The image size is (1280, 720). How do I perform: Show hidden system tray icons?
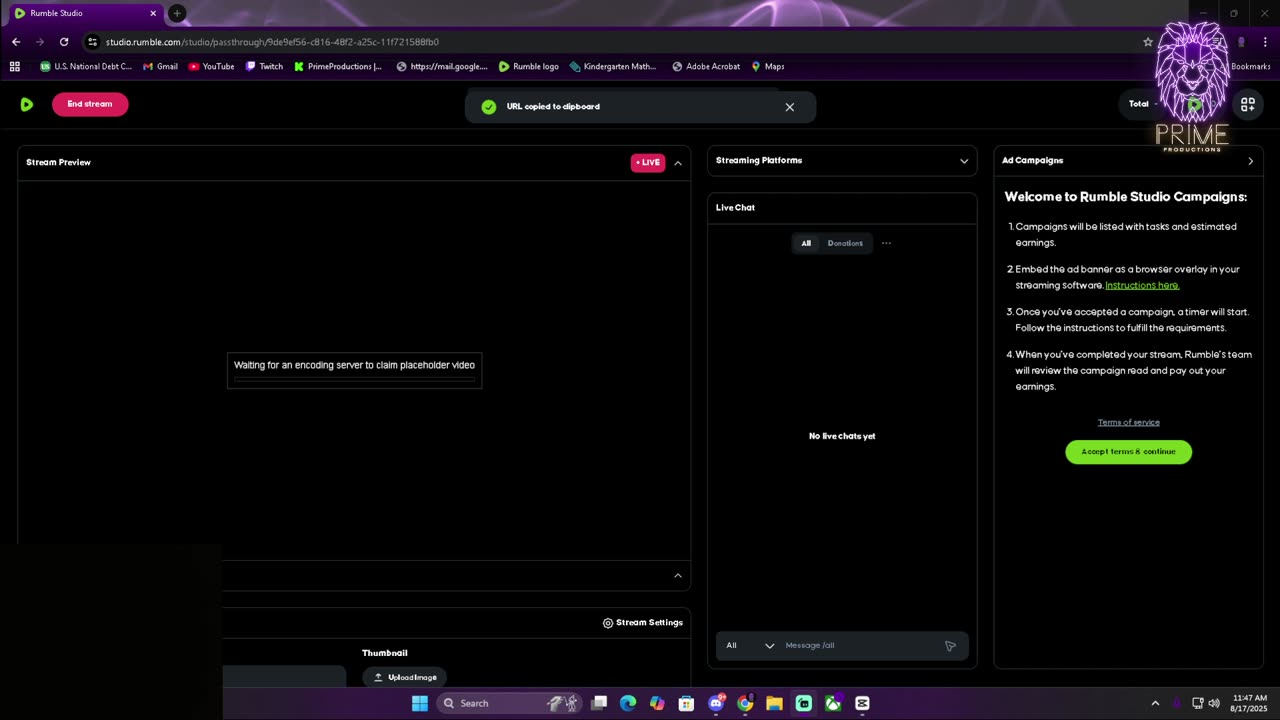(x=1155, y=703)
